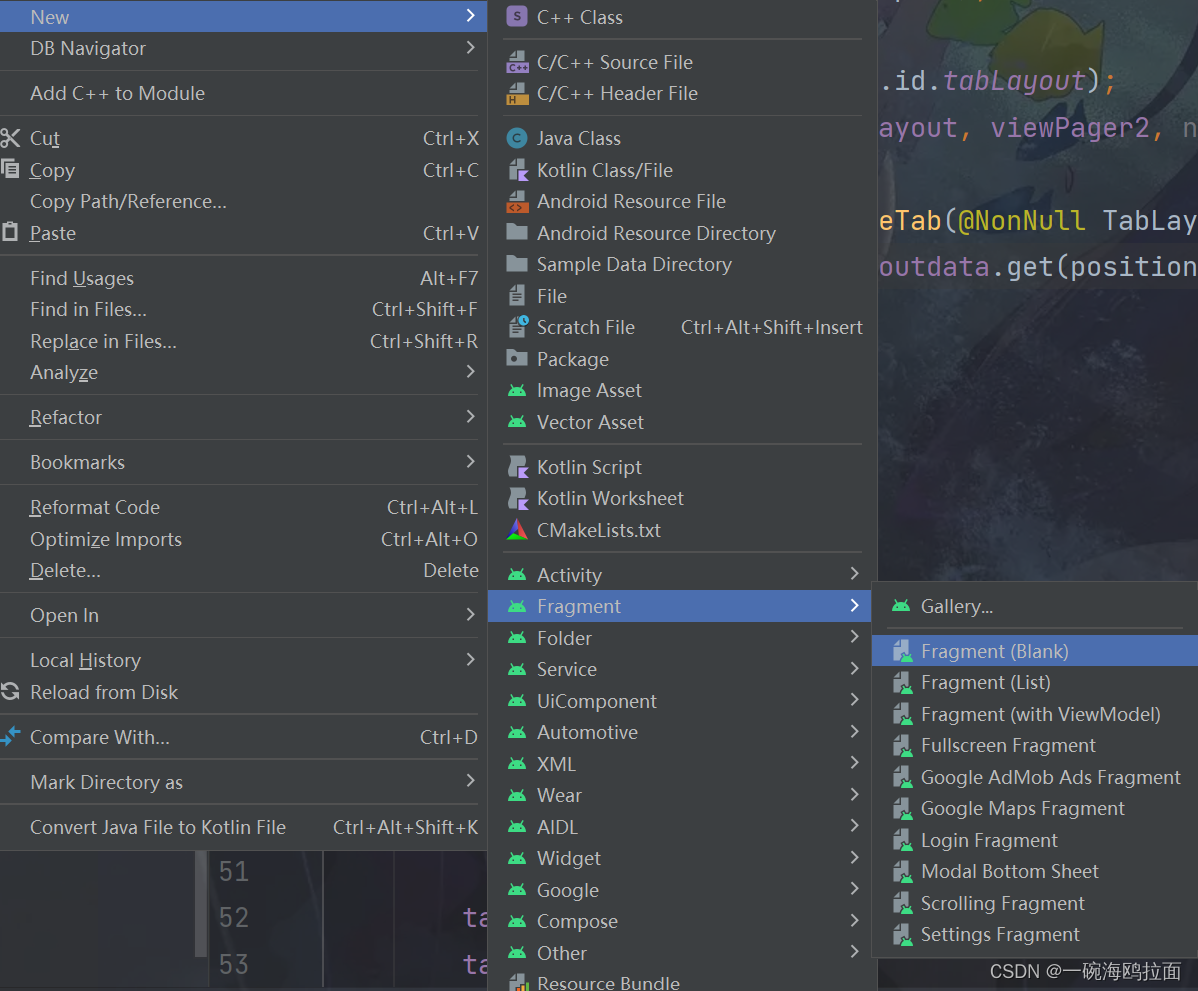Select Fullscreen Fragment option
1198x991 pixels.
coord(1034,746)
